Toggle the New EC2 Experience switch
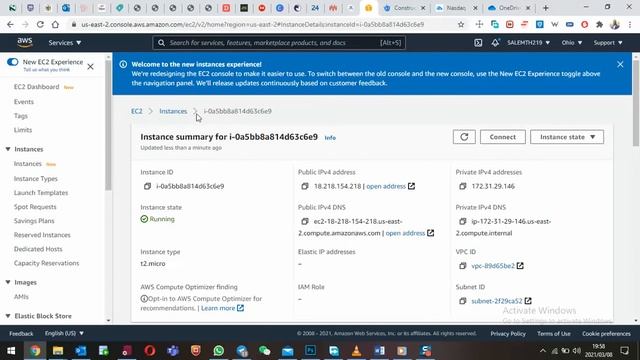The width and height of the screenshot is (640, 360). click(x=13, y=62)
